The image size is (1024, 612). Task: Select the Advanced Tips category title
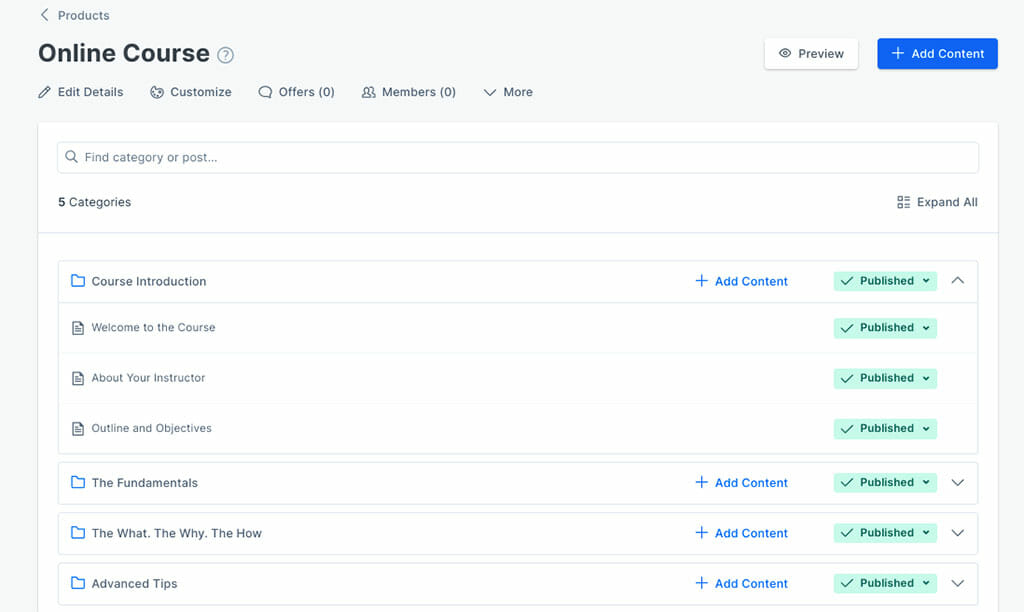pos(135,583)
